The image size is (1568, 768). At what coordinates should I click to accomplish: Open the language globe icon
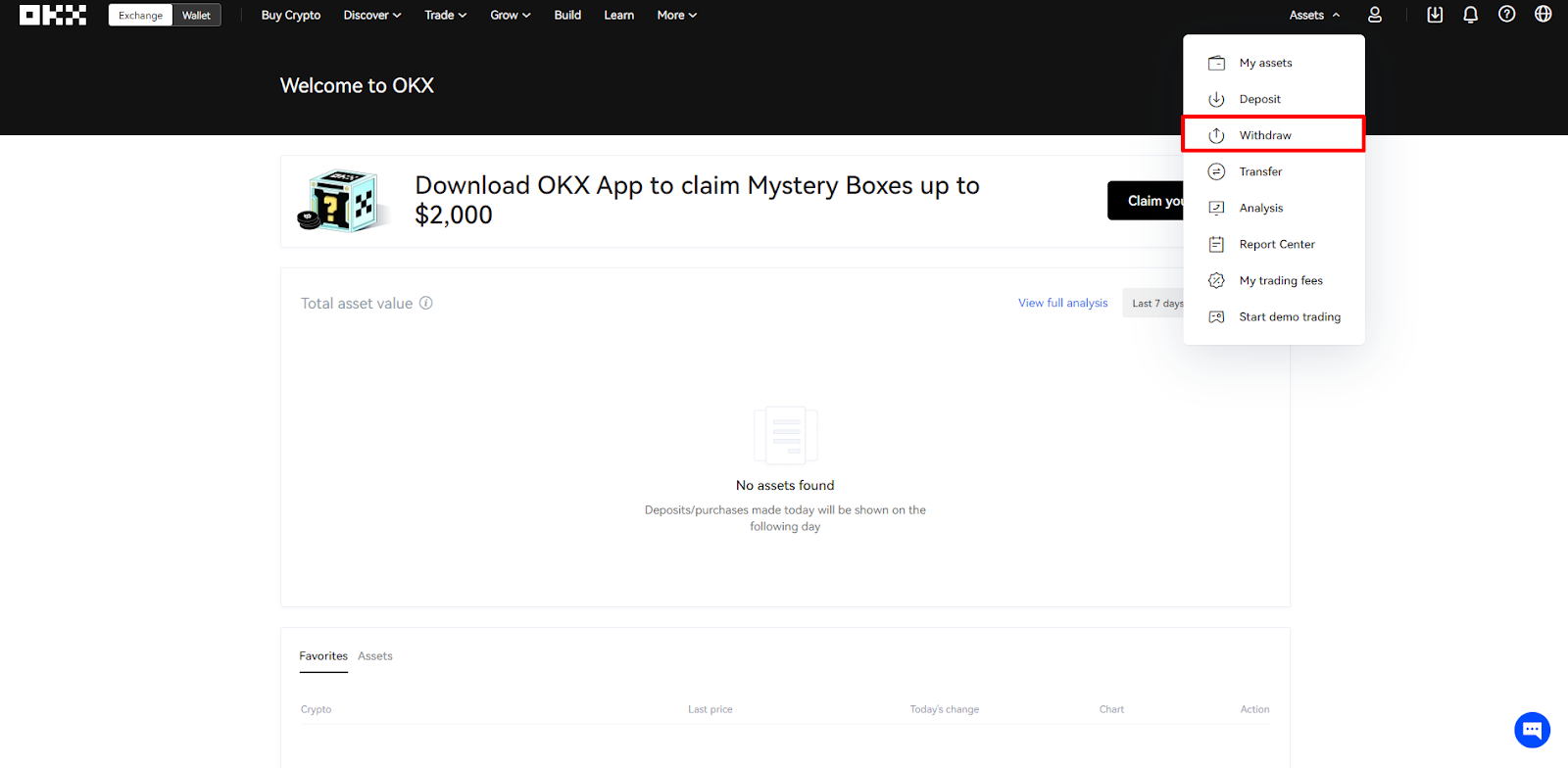pos(1543,15)
